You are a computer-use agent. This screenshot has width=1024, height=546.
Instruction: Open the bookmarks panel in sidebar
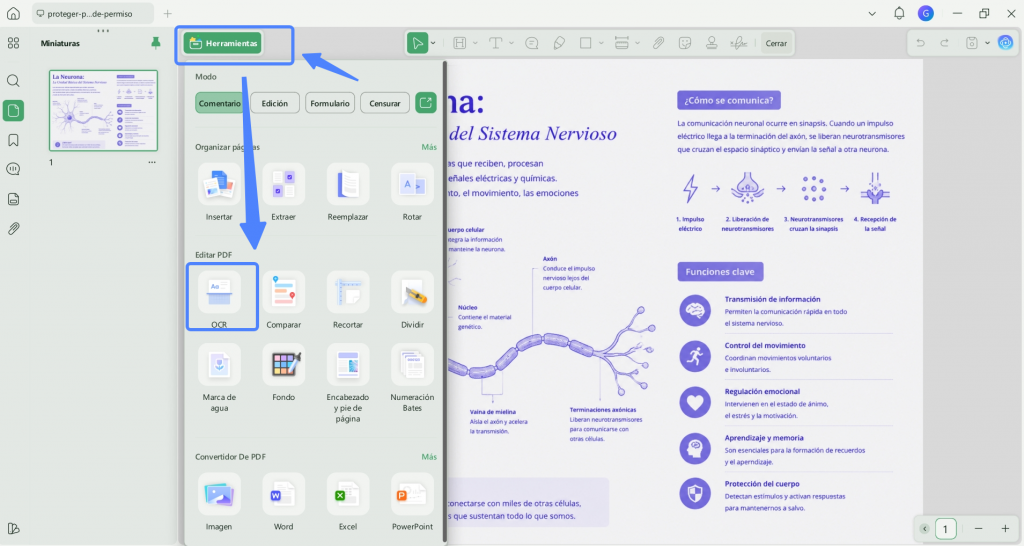pyautogui.click(x=13, y=140)
